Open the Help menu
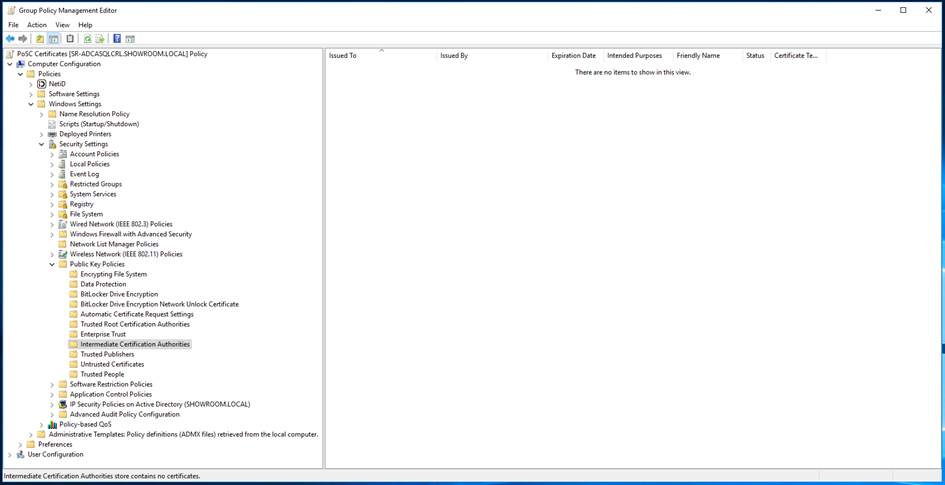Image resolution: width=945 pixels, height=485 pixels. coord(86,25)
